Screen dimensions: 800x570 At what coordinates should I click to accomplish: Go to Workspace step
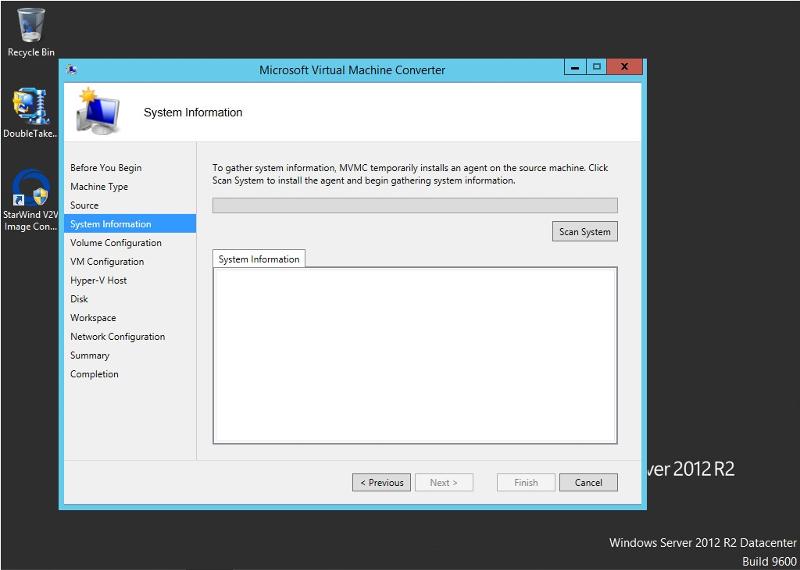click(93, 318)
